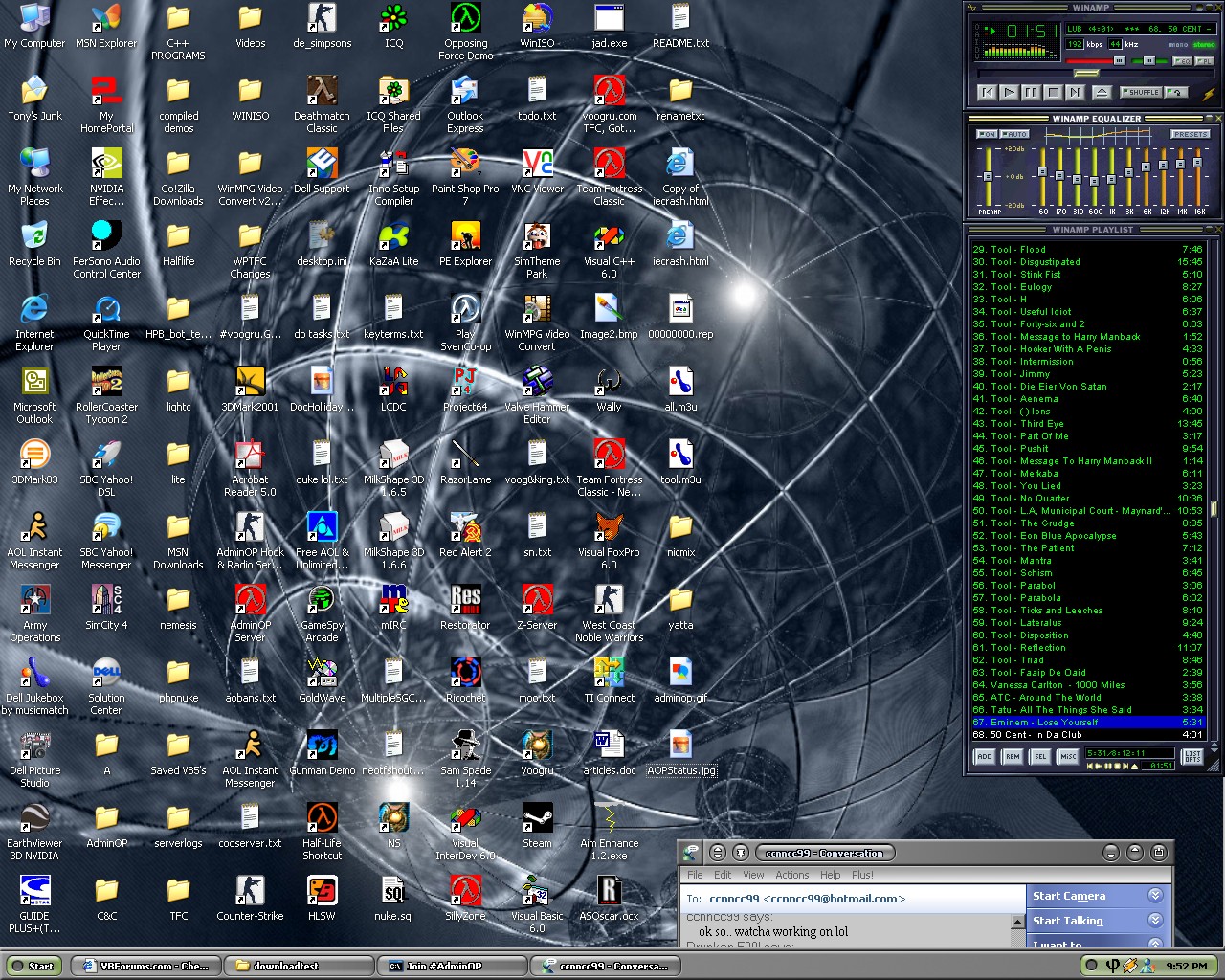The width and height of the screenshot is (1225, 980).
Task: Select the 3DMark2001 desktop icon
Action: 250,389
